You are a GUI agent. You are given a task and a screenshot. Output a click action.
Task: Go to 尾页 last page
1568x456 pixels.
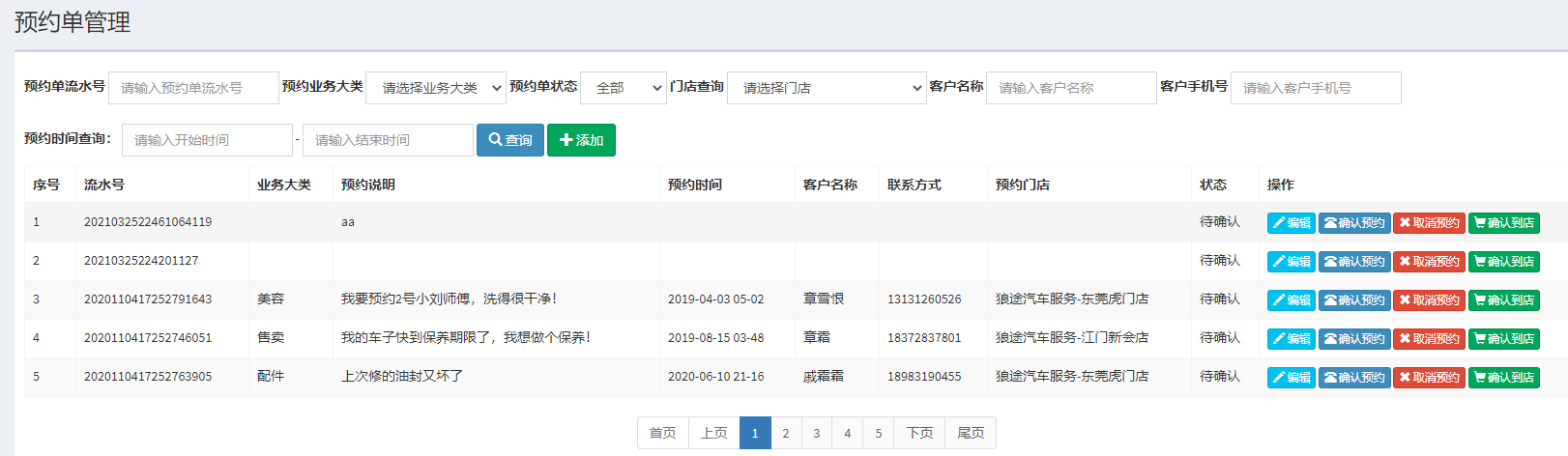coord(971,433)
